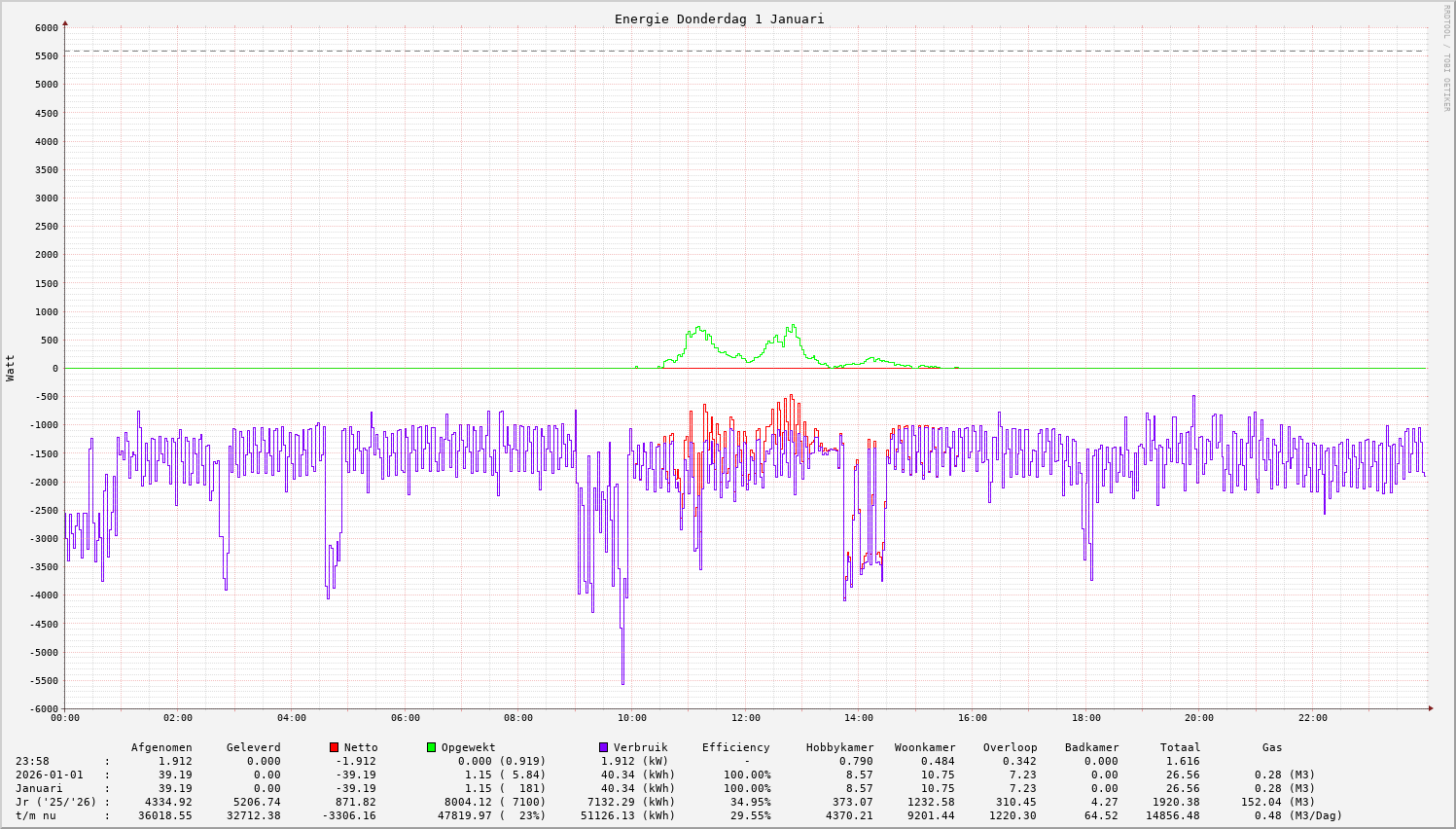The height and width of the screenshot is (829, 1456).
Task: Click the 12:00 time axis label
Action: point(746,718)
